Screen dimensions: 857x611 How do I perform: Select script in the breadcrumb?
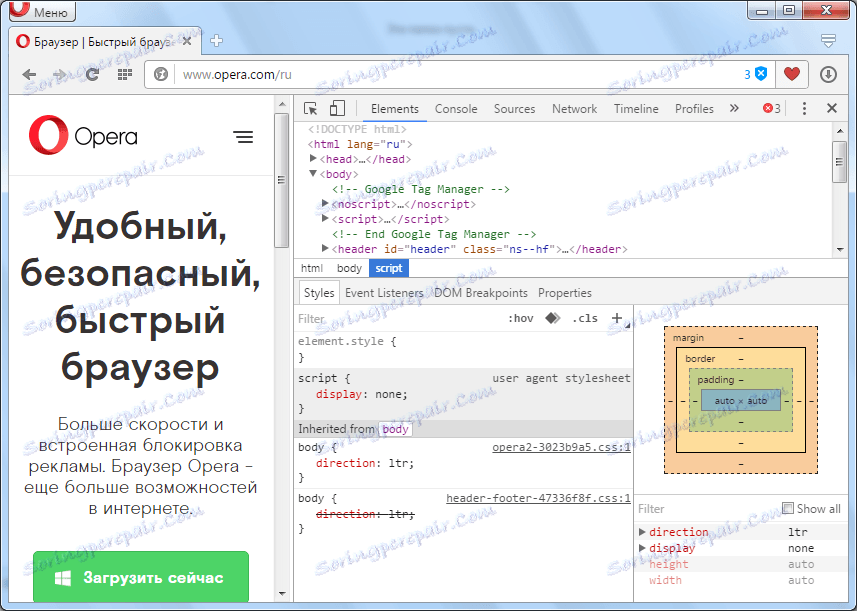click(389, 268)
